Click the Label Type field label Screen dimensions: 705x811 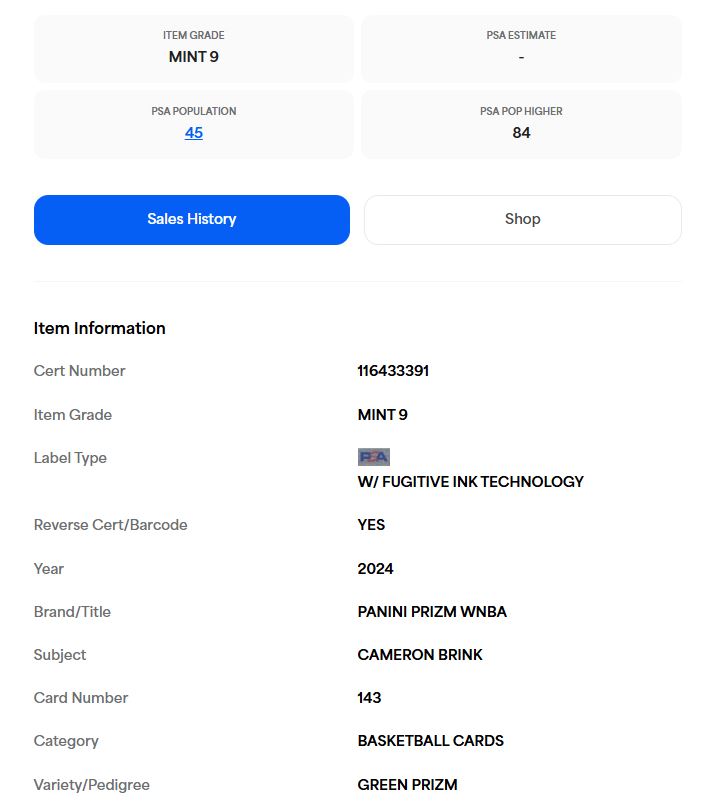tap(70, 458)
